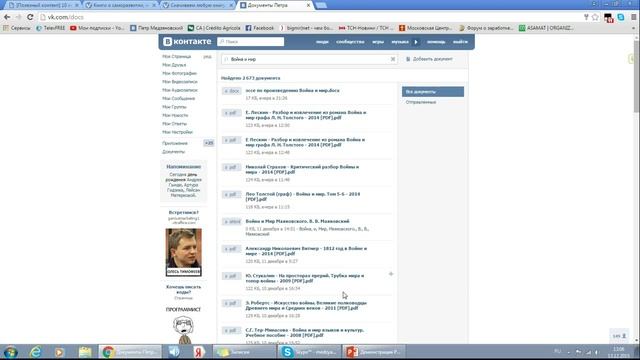Switch to first browser tab
The width and height of the screenshot is (640, 360).
coord(43,5)
